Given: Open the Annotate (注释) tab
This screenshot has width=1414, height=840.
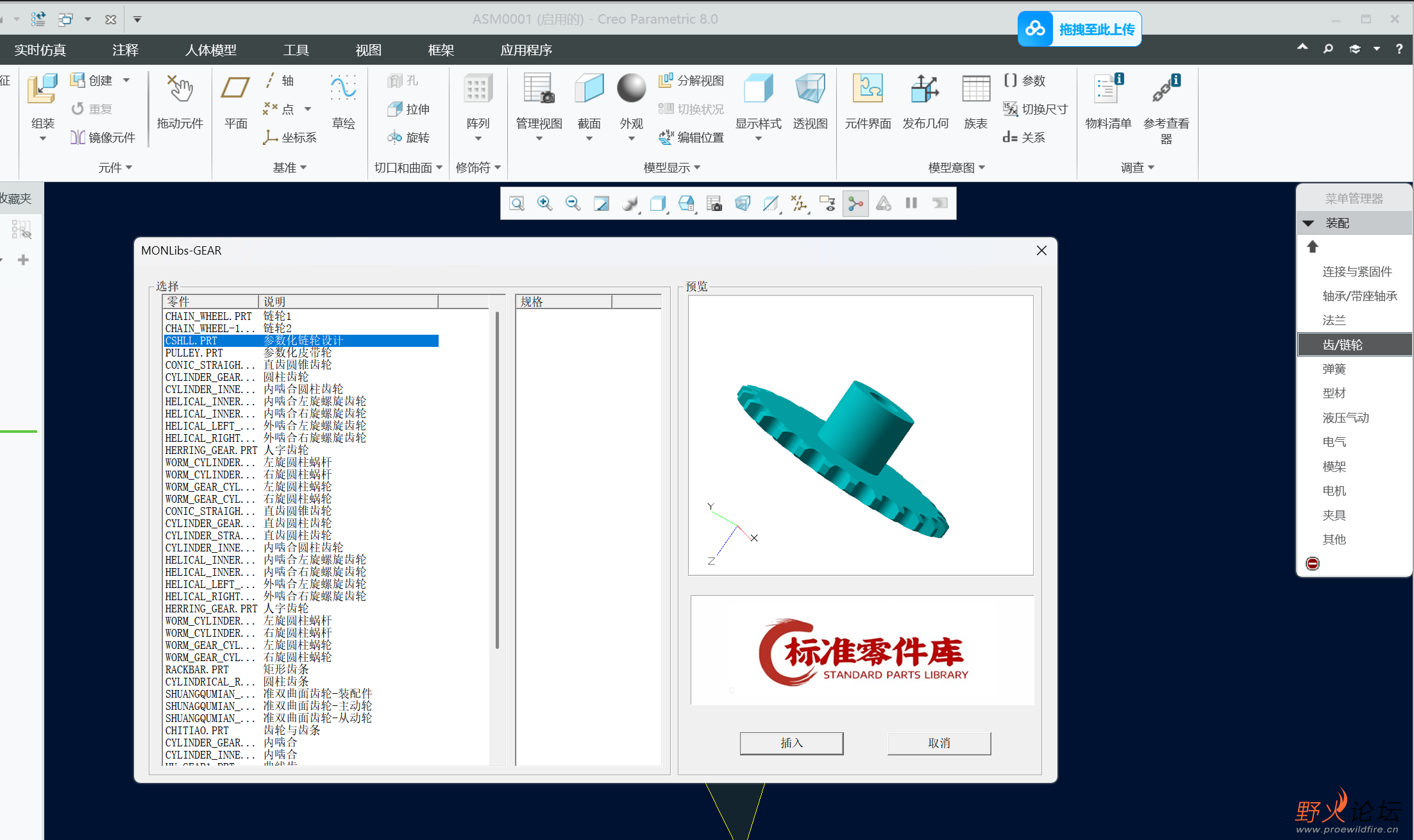Looking at the screenshot, I should coord(125,50).
